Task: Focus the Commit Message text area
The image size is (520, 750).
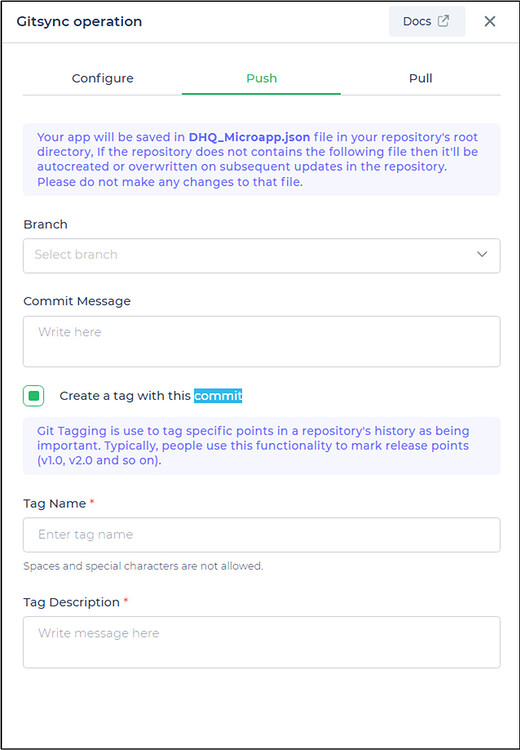Action: click(x=262, y=342)
